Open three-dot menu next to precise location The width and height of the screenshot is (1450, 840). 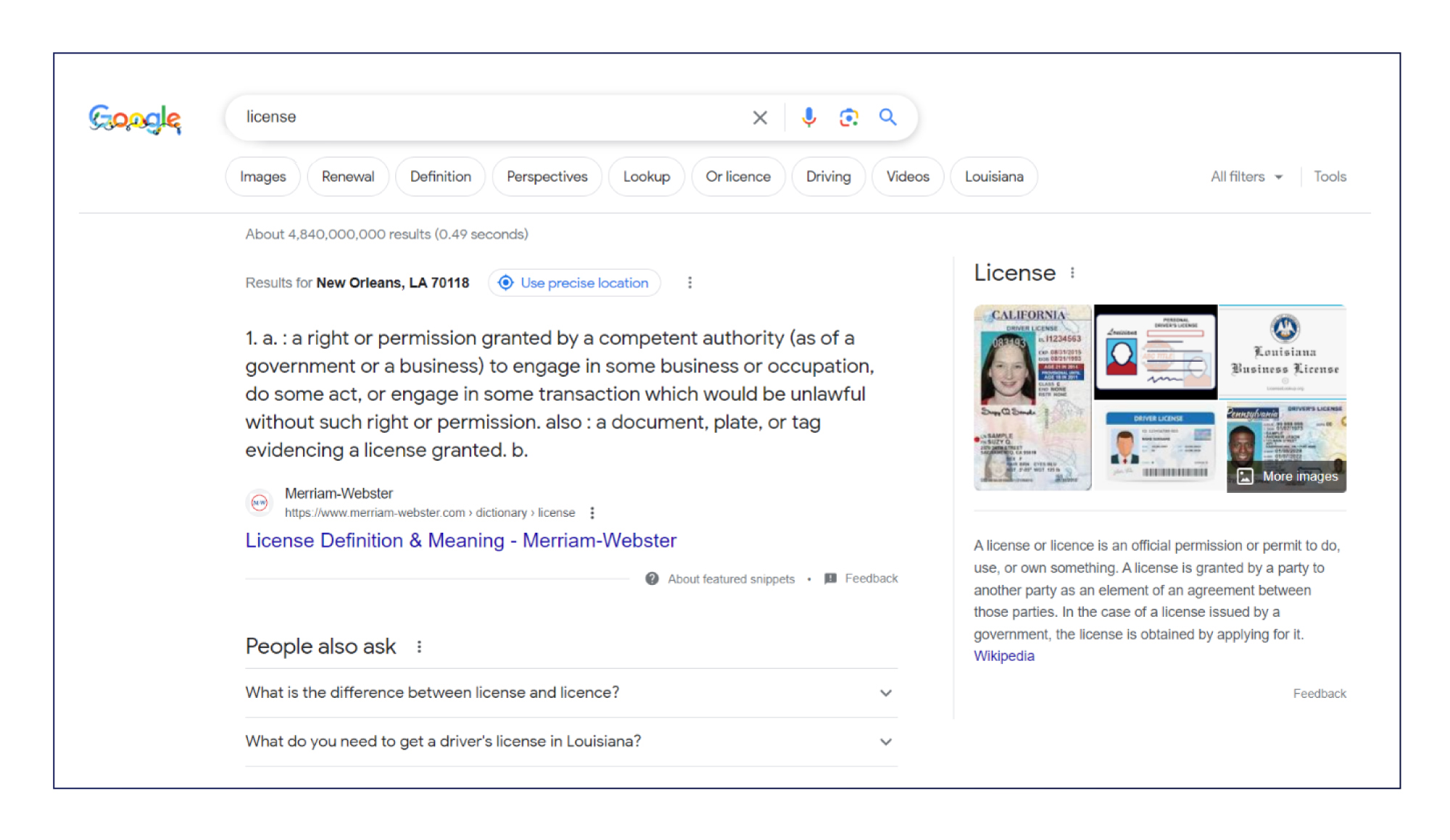pyautogui.click(x=689, y=283)
